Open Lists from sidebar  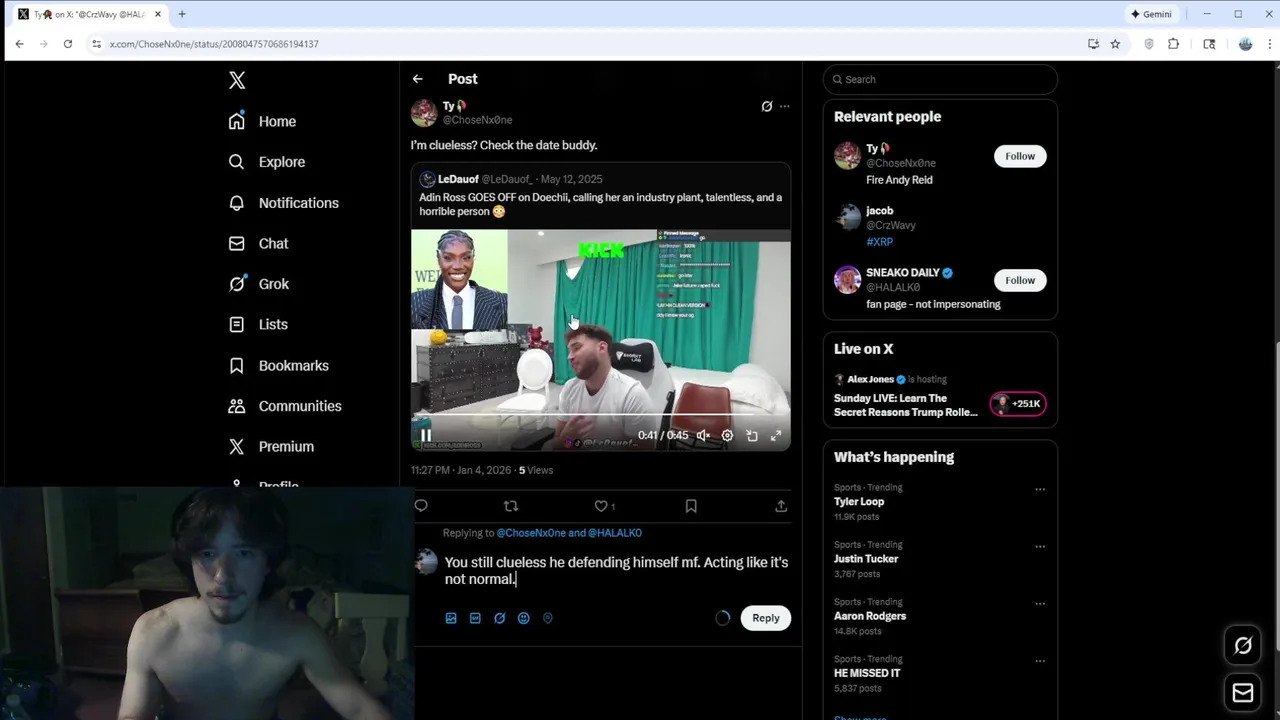(x=258, y=324)
